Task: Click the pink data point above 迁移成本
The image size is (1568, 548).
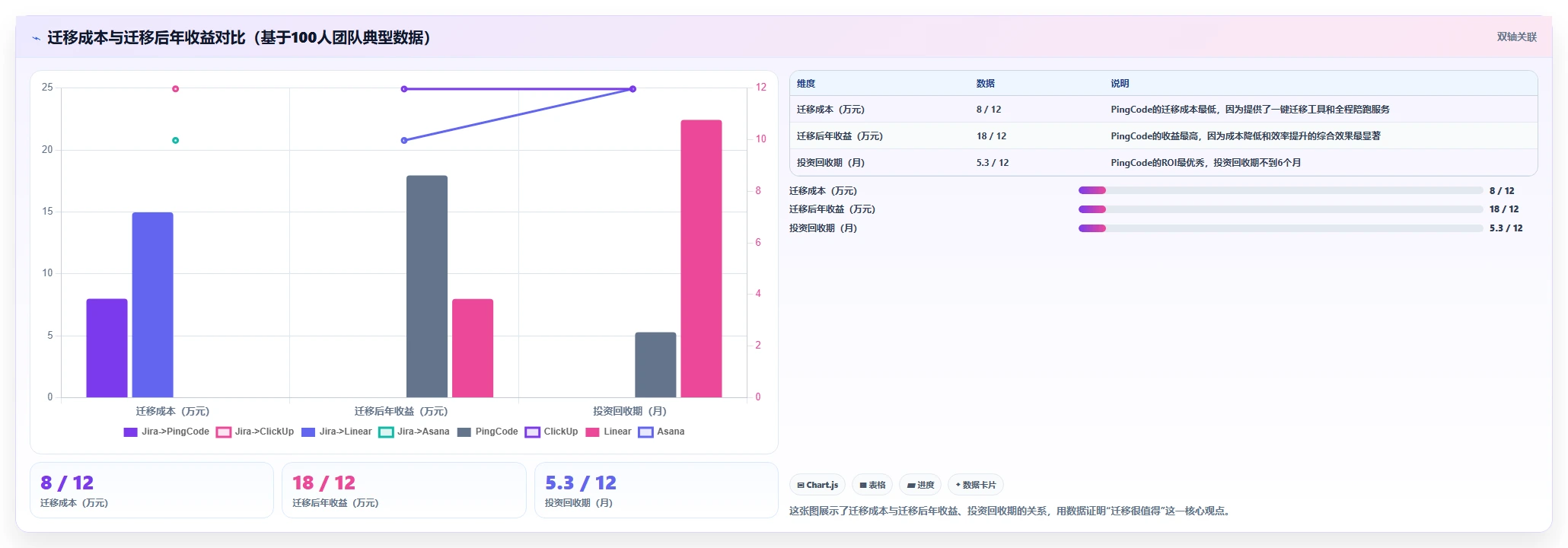Action: coord(175,89)
